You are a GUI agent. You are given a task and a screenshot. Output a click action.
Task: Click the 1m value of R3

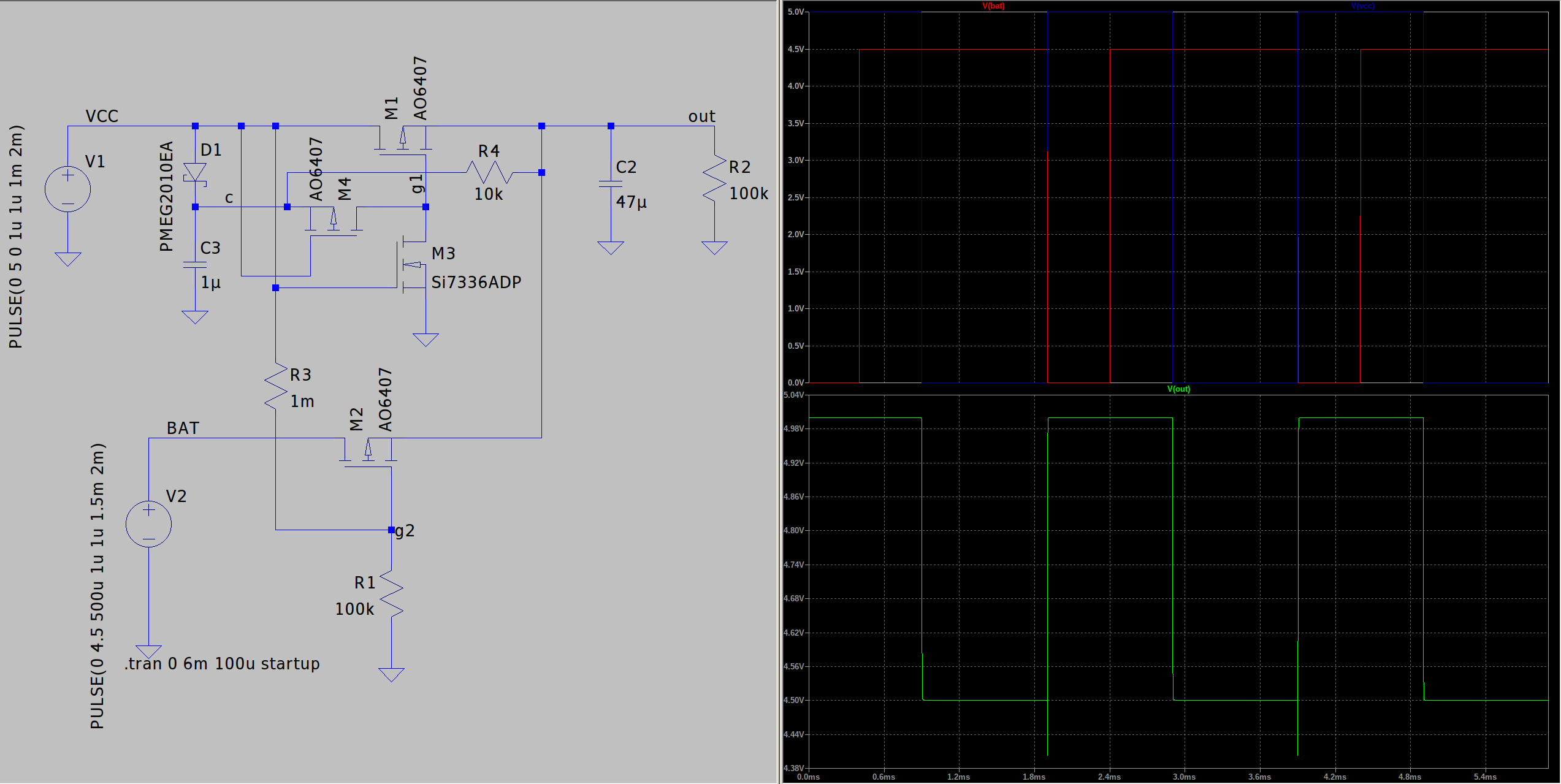coord(302,402)
